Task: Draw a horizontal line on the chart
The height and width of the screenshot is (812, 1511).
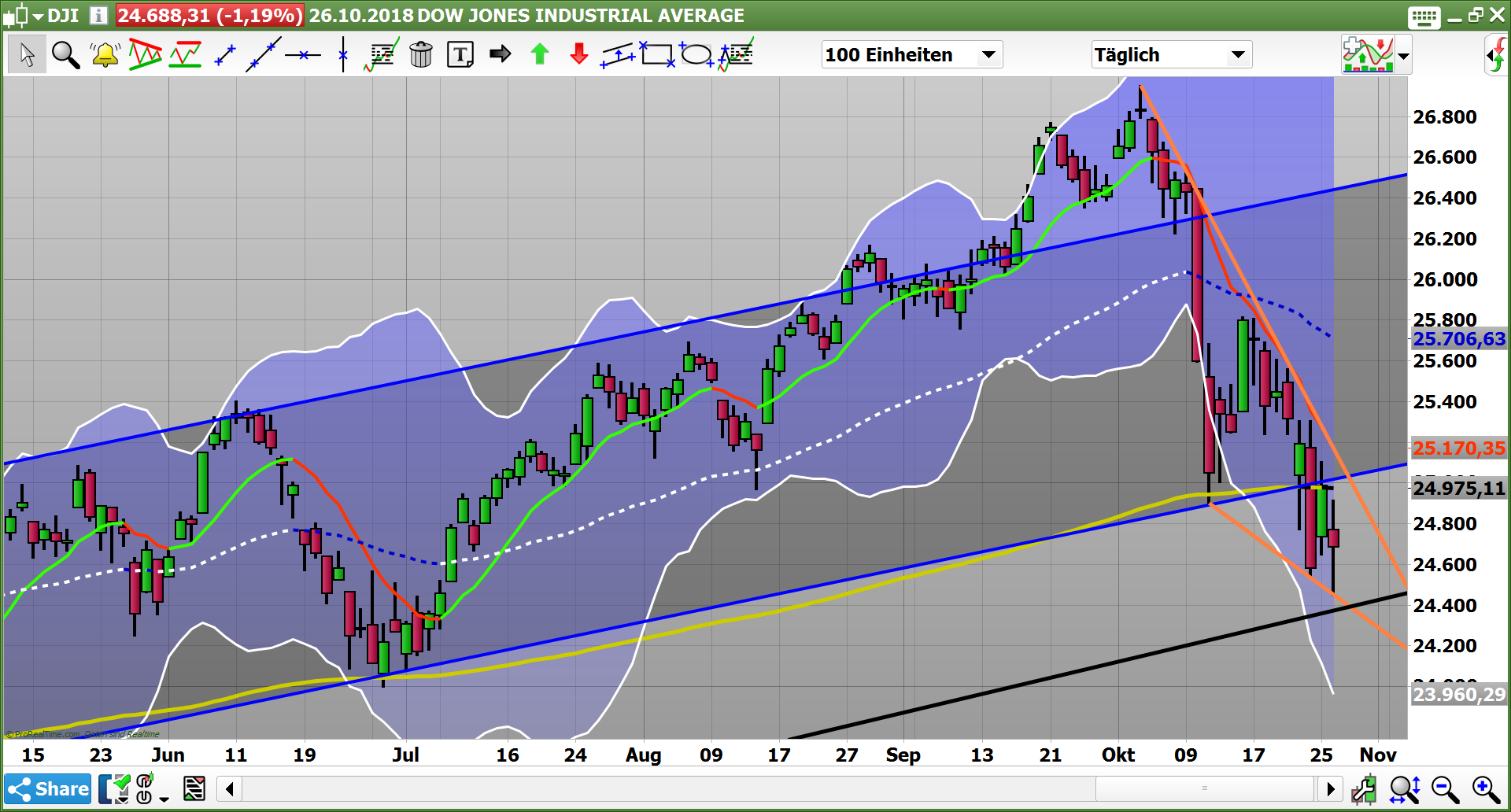Action: [303, 54]
